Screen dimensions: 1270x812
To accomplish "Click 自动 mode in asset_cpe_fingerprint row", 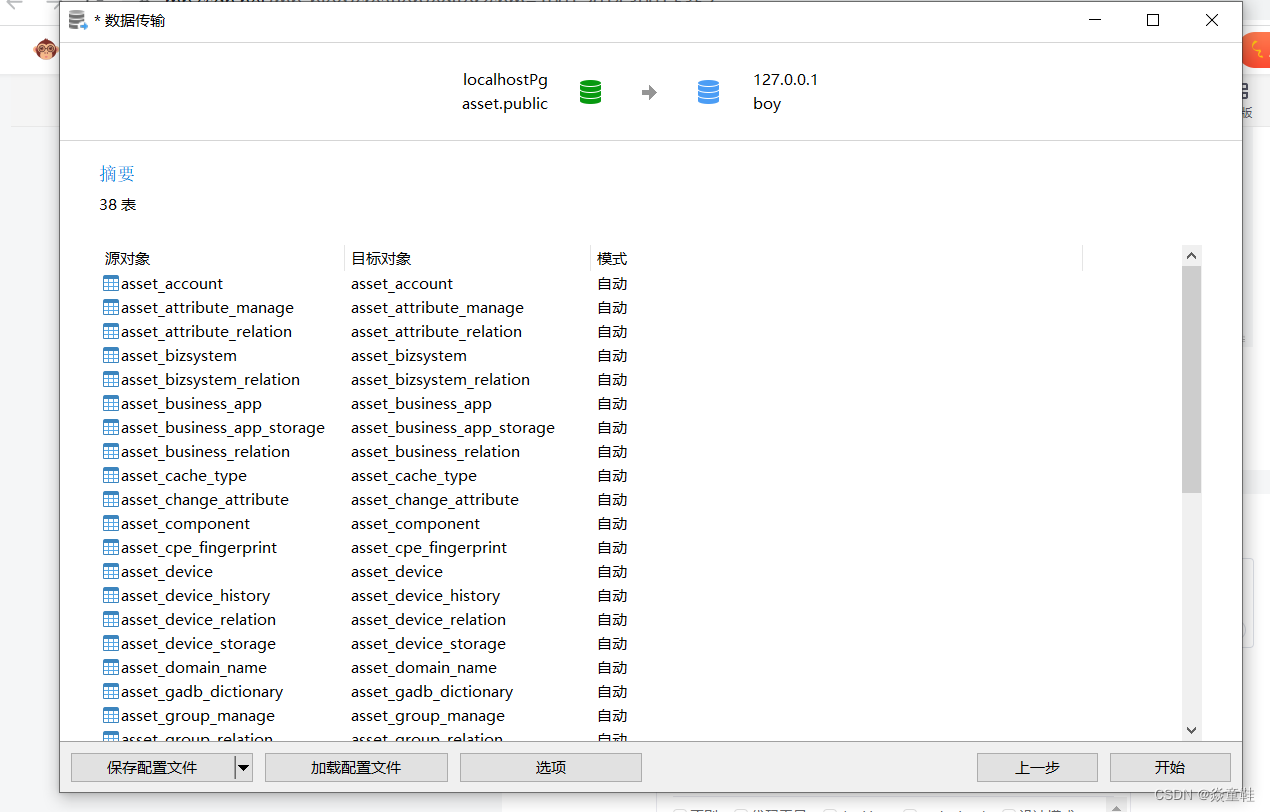I will click(612, 548).
